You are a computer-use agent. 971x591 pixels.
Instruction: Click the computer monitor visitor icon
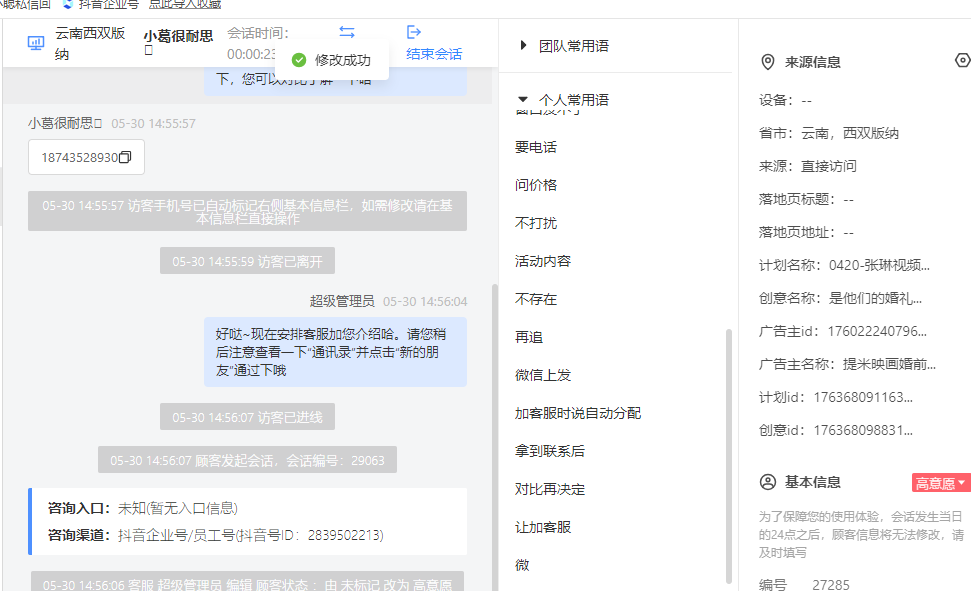pyautogui.click(x=36, y=43)
